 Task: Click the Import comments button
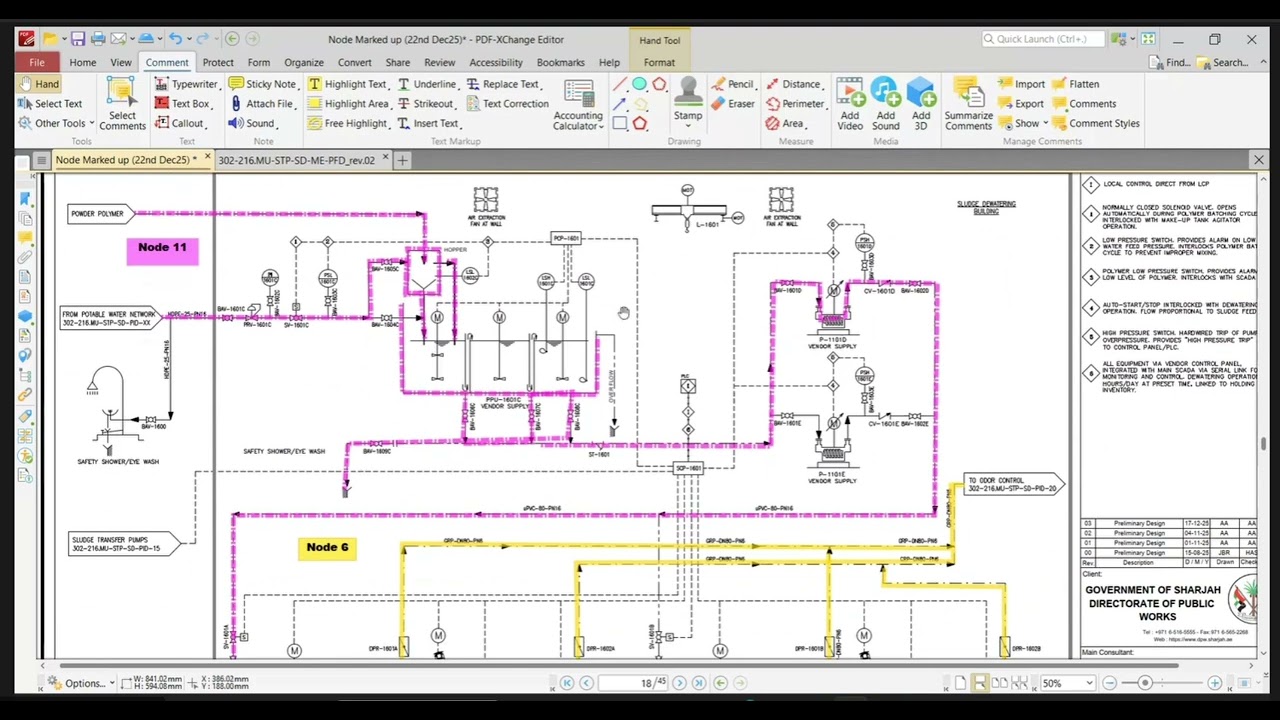pyautogui.click(x=1021, y=84)
